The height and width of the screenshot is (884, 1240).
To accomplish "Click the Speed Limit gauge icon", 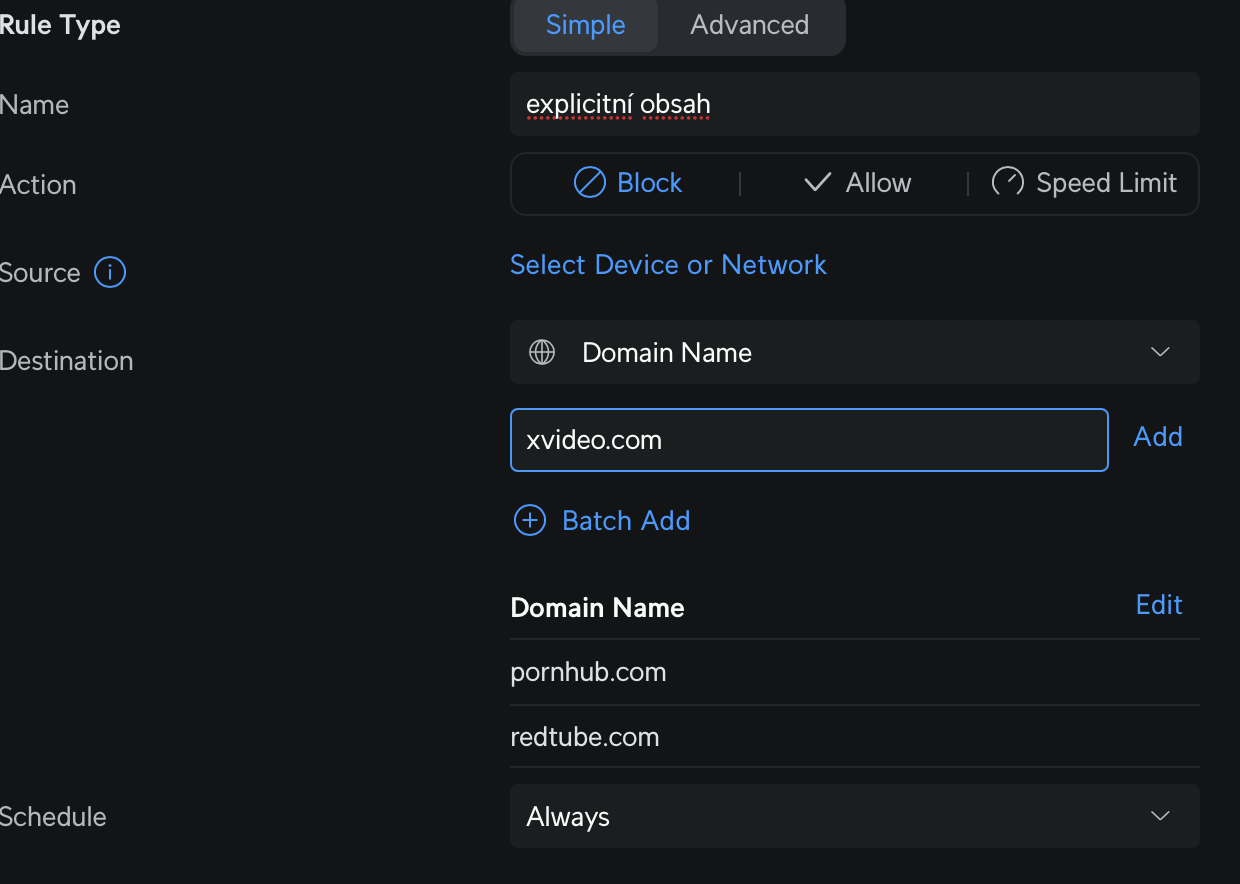I will coord(1008,182).
